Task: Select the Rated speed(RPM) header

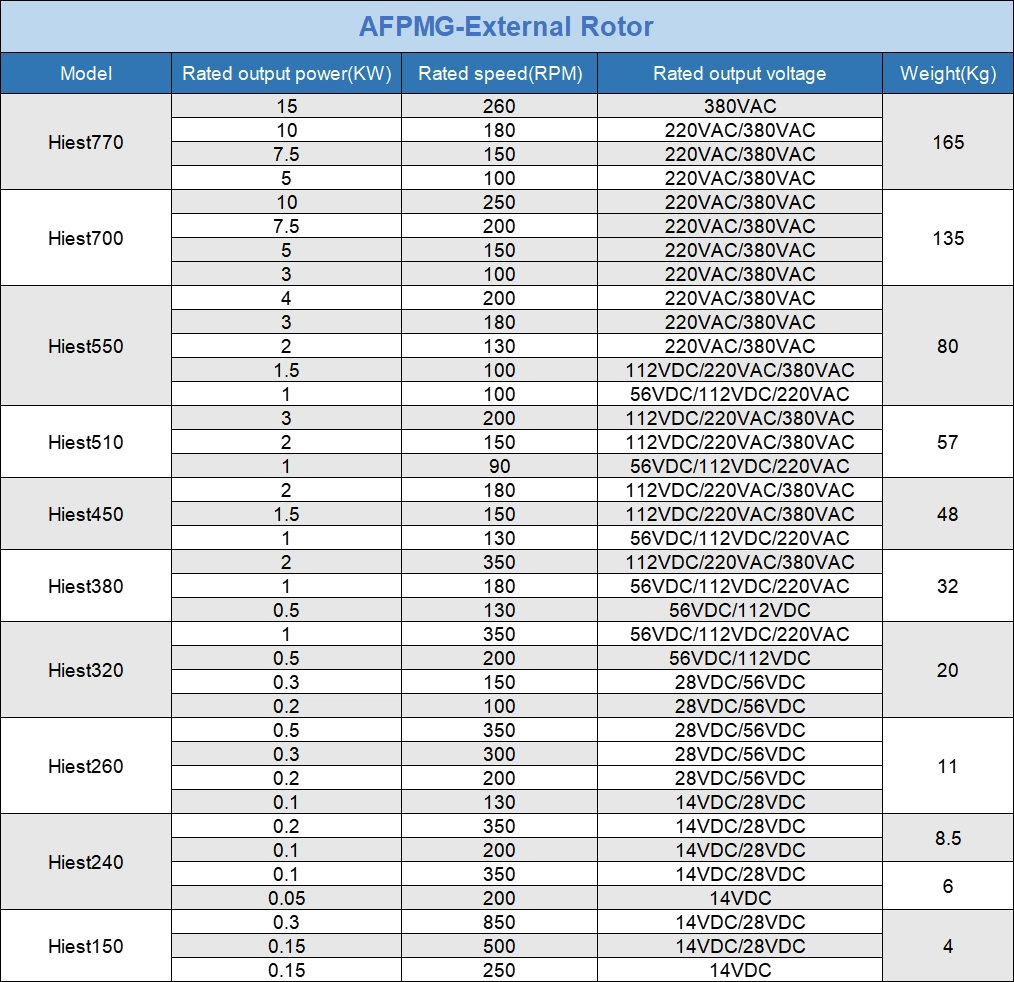Action: pyautogui.click(x=499, y=73)
